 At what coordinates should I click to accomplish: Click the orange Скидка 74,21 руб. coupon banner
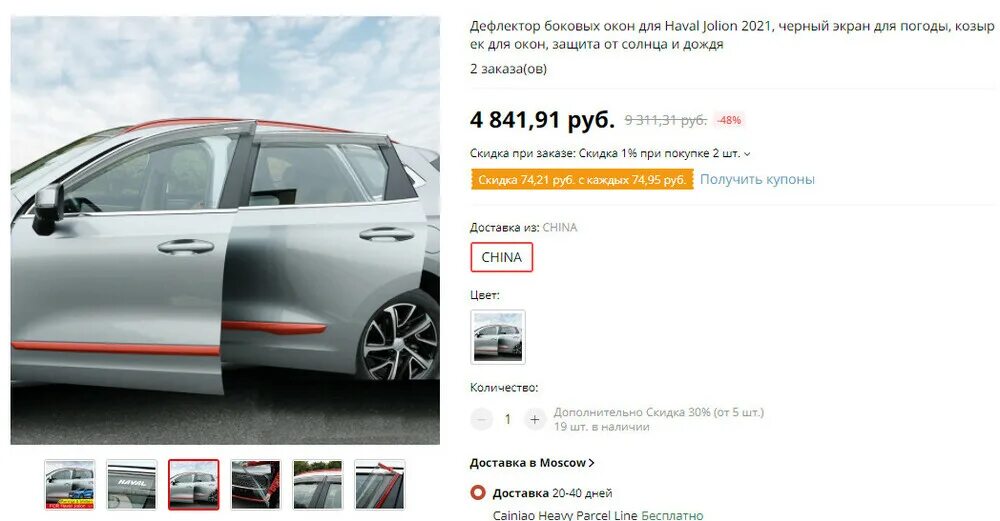(582, 180)
